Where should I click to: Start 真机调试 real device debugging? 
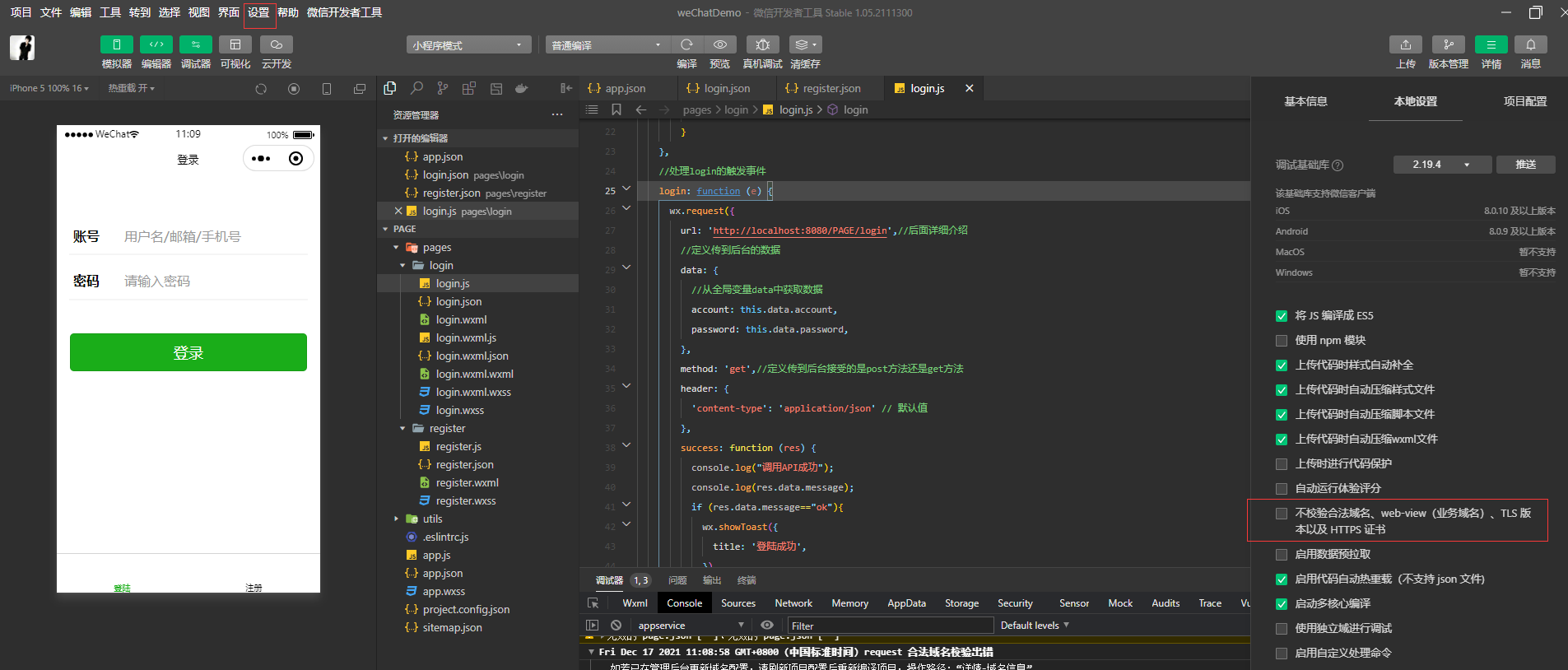[762, 44]
